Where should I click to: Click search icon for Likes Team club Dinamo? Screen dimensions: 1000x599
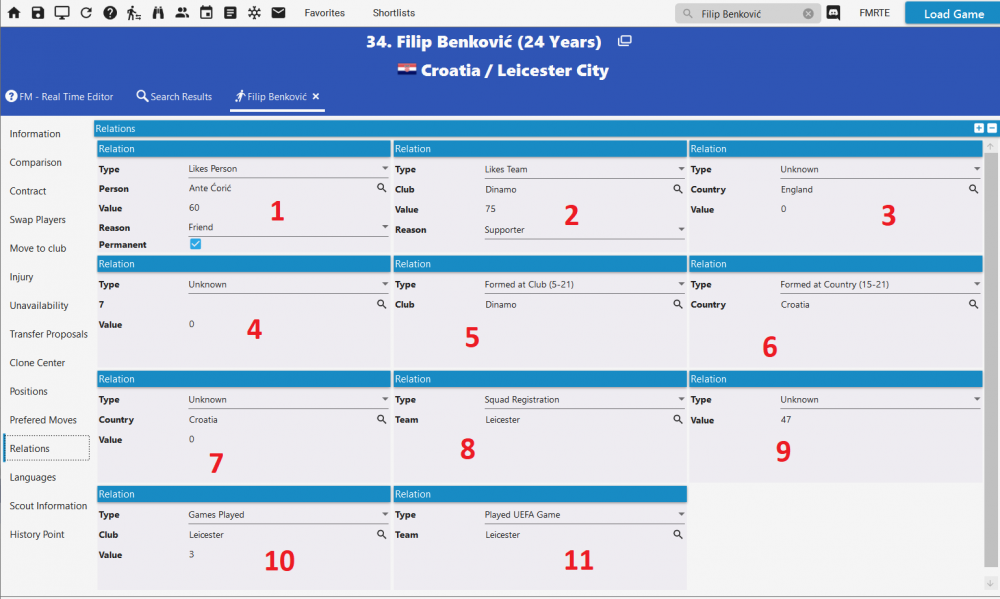[x=678, y=189]
